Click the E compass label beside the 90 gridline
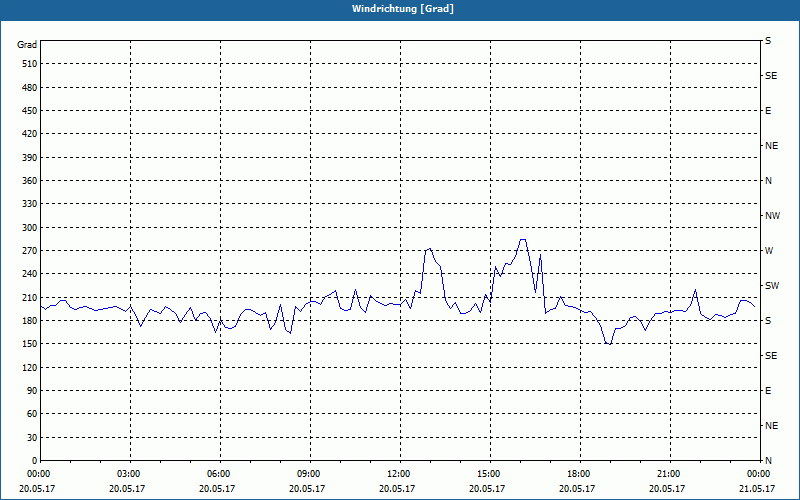The height and width of the screenshot is (500, 800). [x=768, y=391]
